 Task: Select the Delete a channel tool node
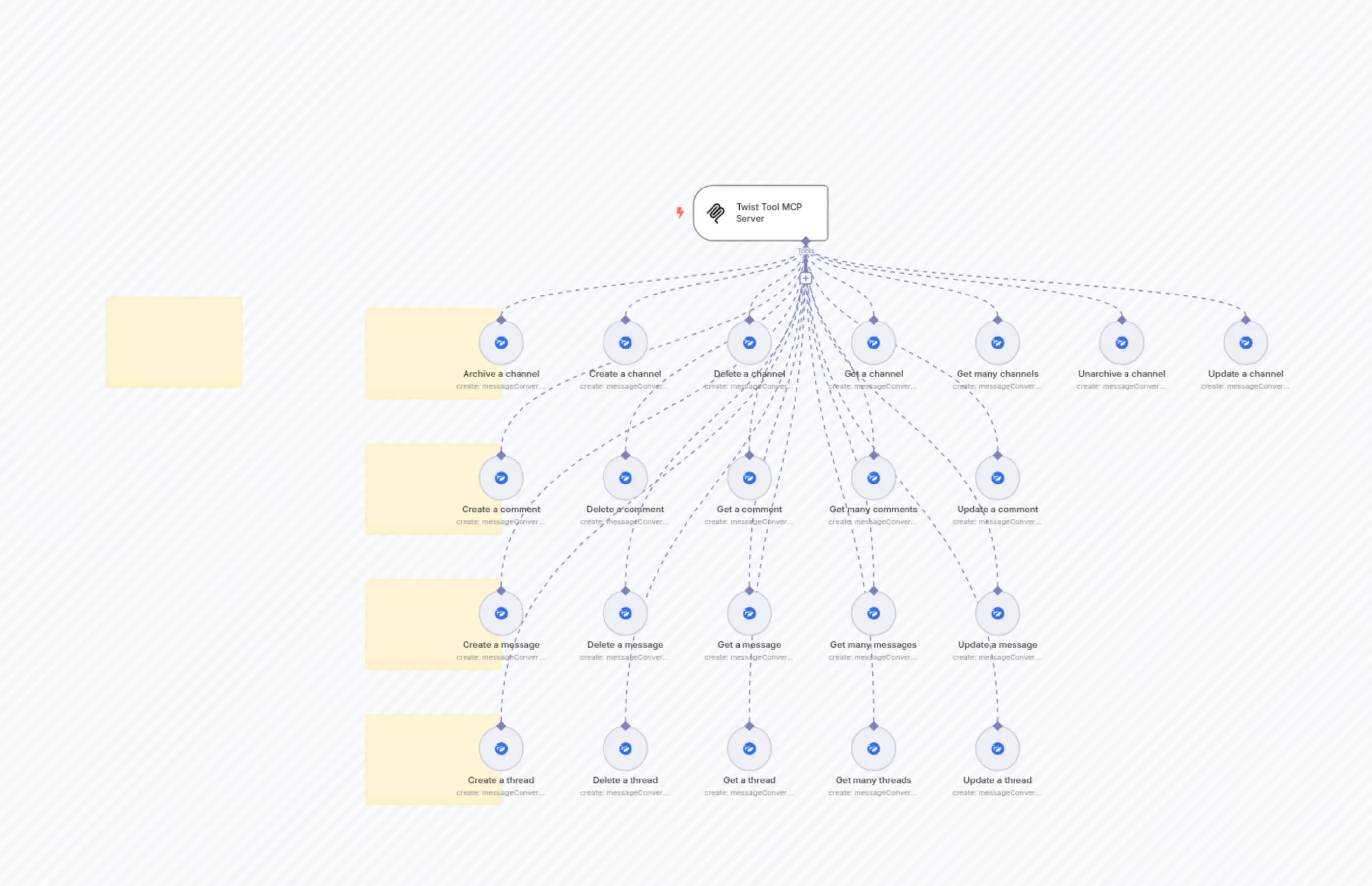tap(749, 342)
